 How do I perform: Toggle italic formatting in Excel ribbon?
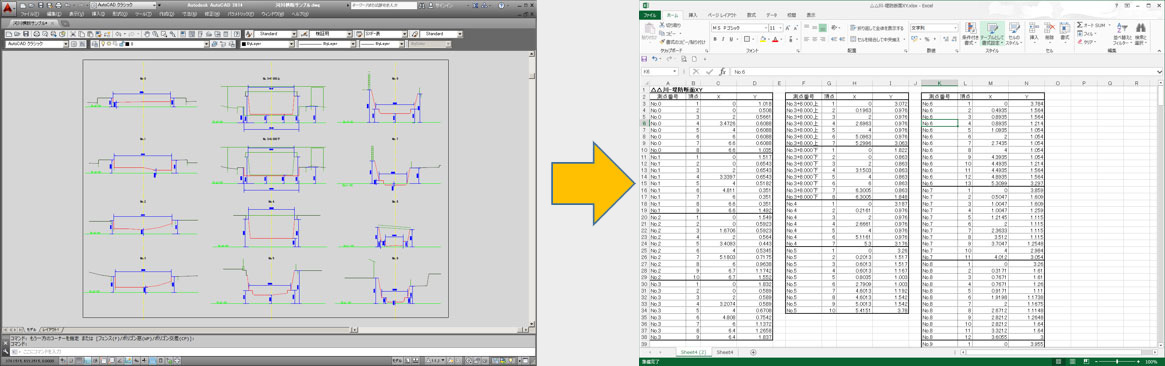723,39
